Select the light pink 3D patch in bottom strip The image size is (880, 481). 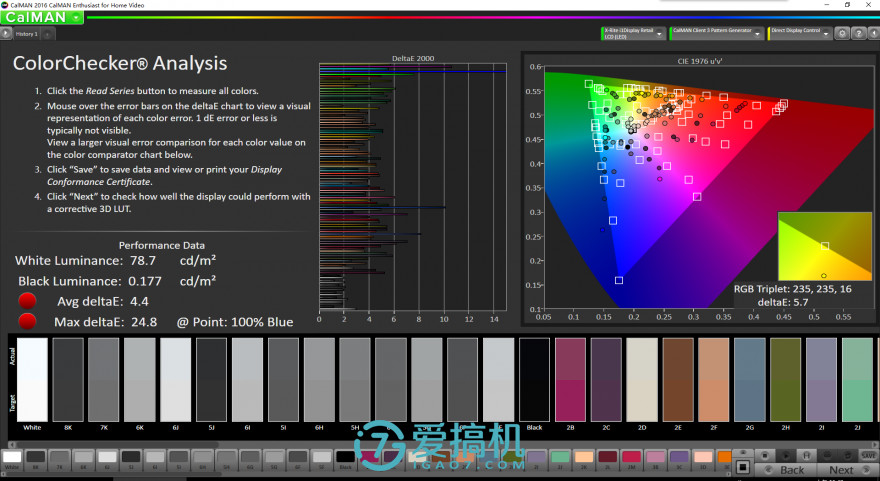click(x=703, y=459)
